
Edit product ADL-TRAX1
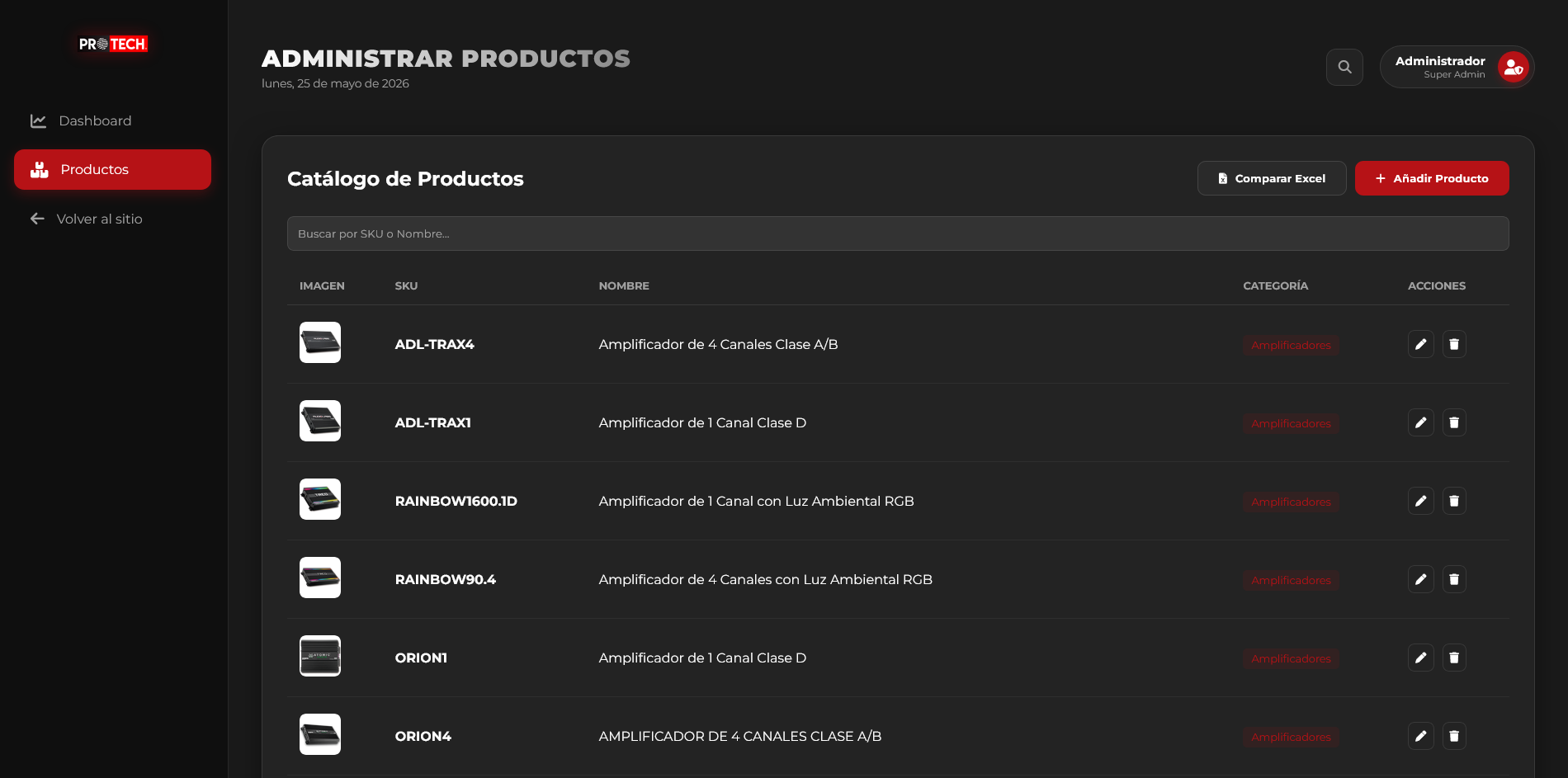[x=1420, y=422]
